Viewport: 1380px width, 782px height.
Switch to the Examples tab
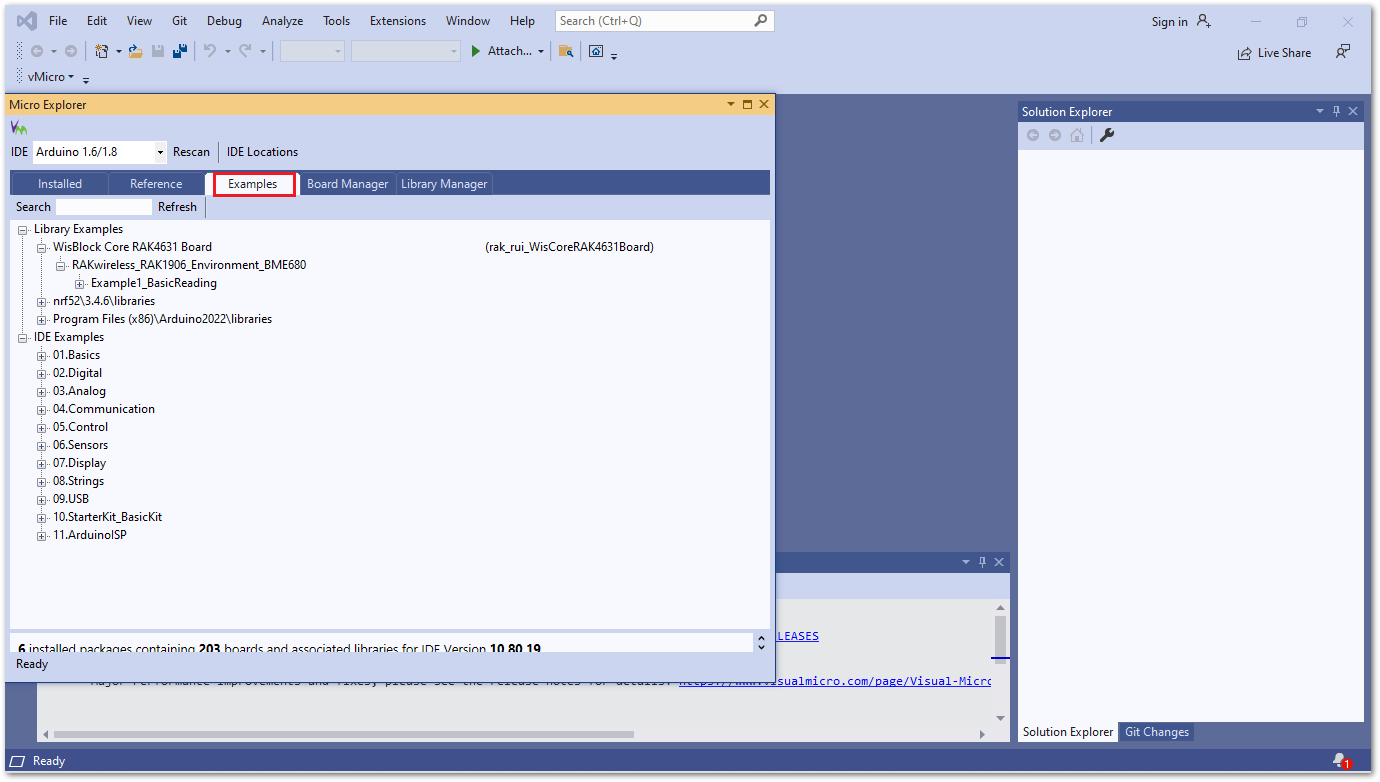point(253,184)
